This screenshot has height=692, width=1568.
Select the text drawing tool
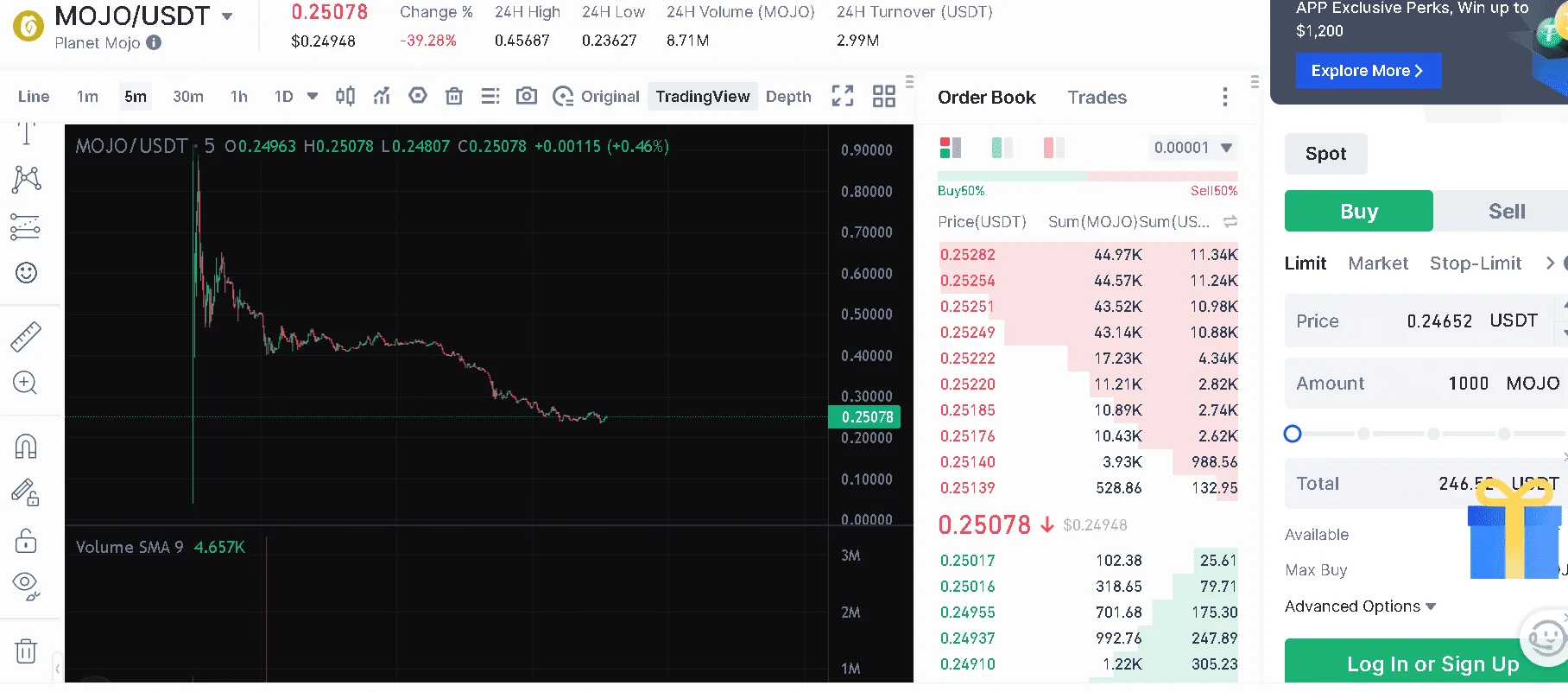point(27,133)
